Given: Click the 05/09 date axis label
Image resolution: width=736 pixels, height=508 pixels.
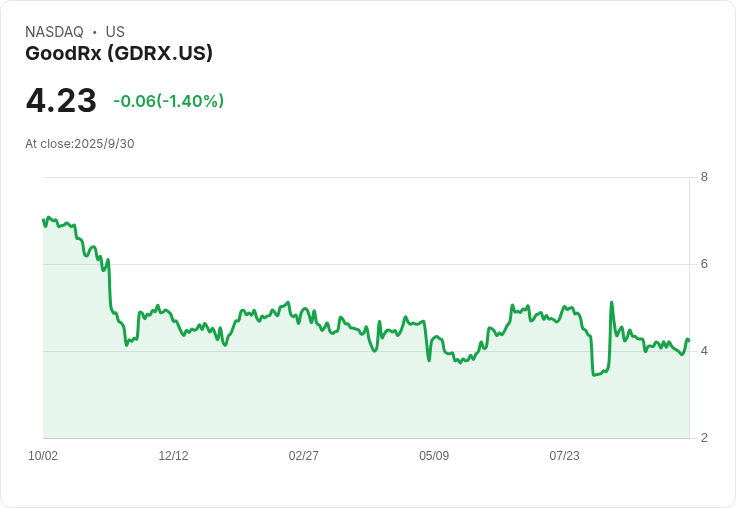Looking at the screenshot, I should click(x=434, y=456).
